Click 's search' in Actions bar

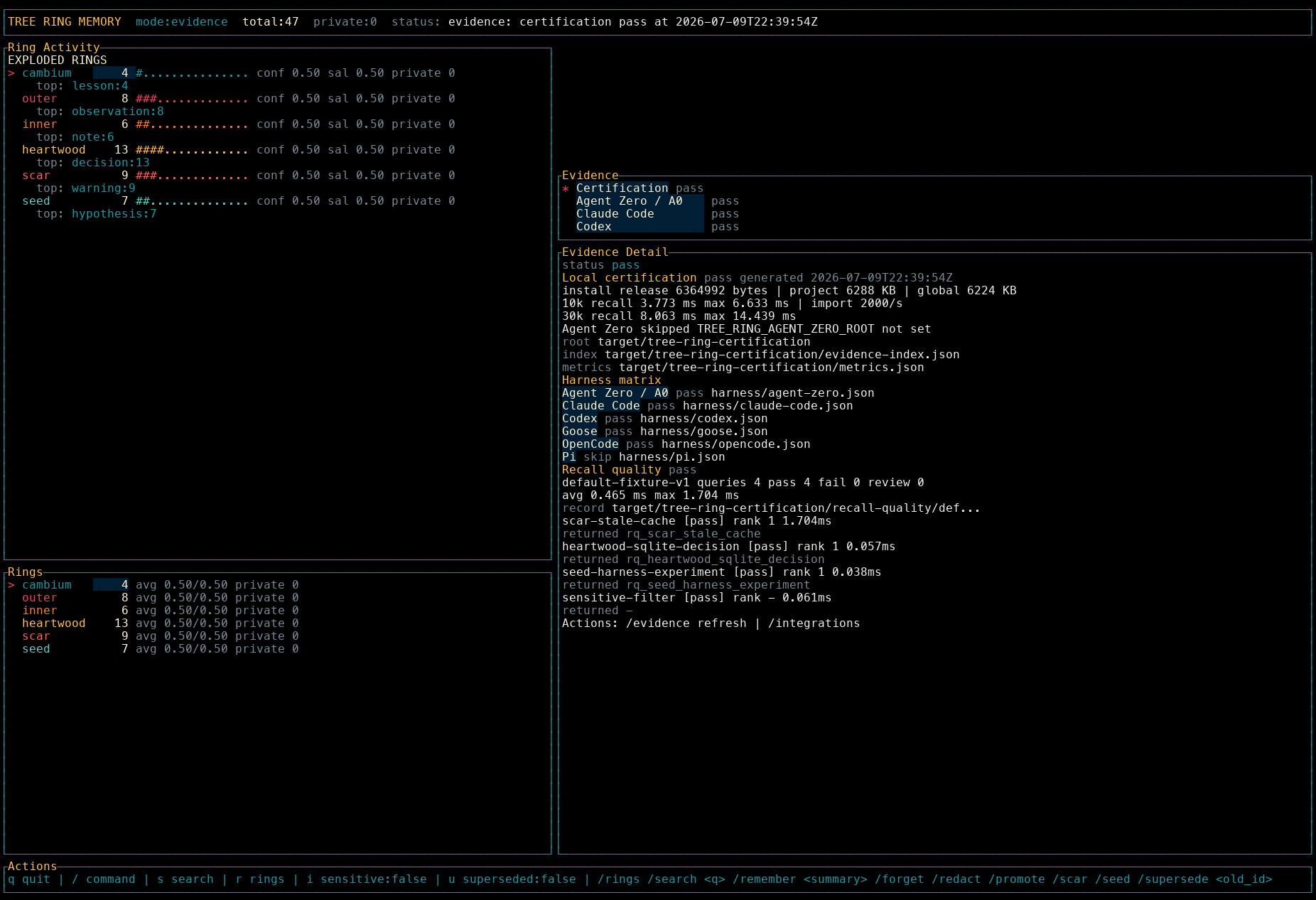[x=185, y=879]
